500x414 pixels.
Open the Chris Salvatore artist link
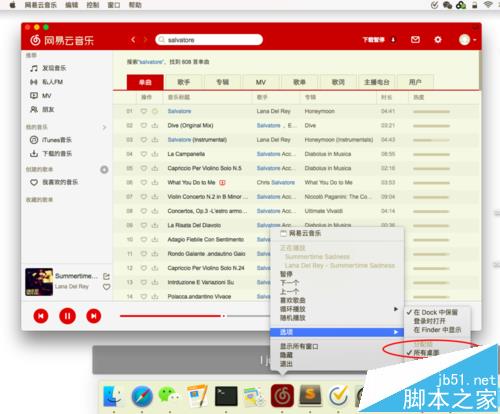click(276, 182)
